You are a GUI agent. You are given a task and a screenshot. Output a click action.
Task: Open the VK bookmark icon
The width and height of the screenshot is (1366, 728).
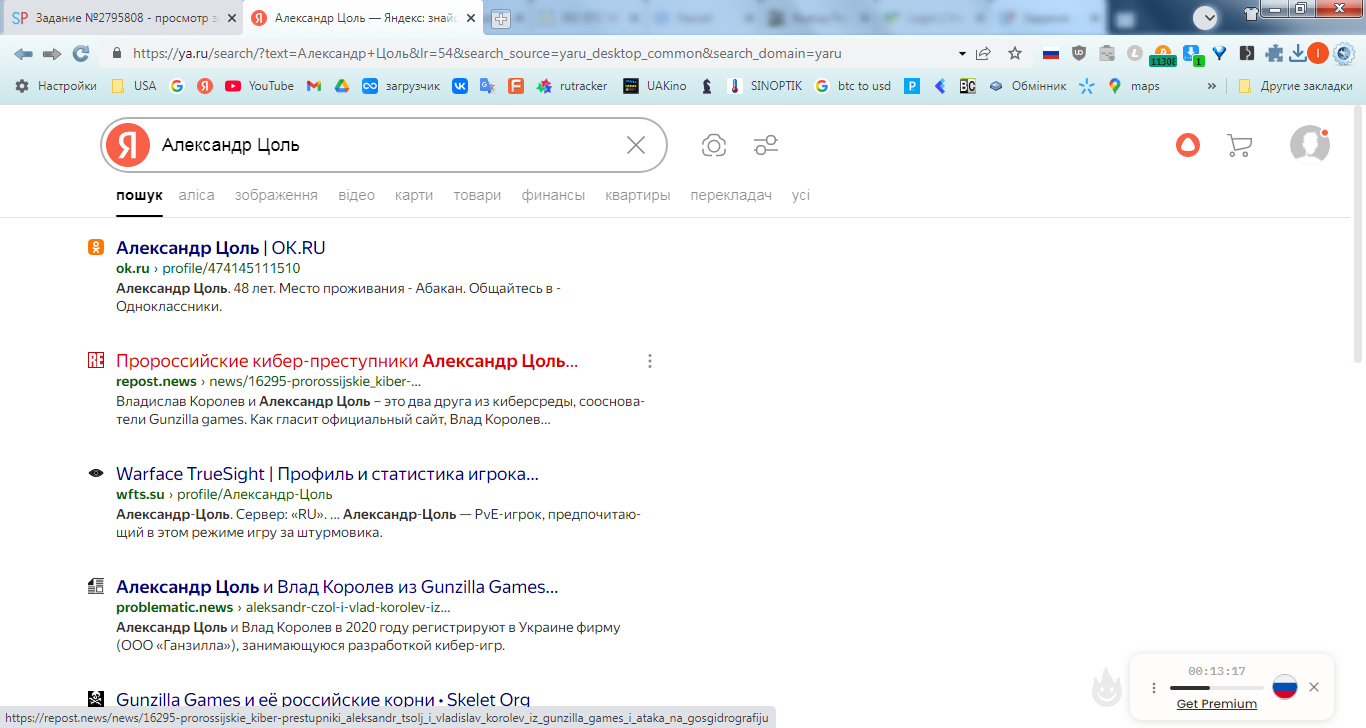pos(460,86)
